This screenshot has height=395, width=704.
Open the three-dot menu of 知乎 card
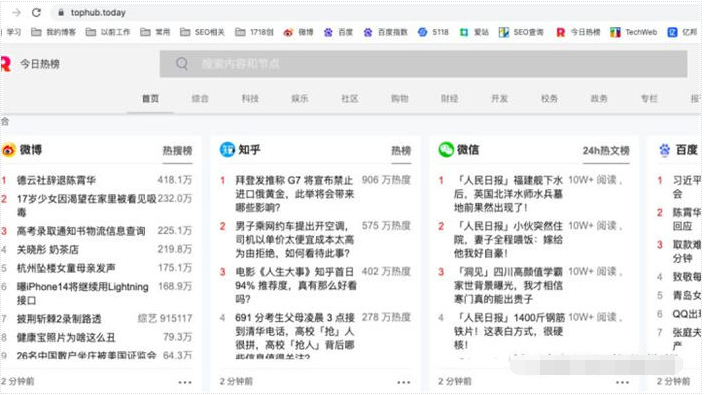(x=404, y=382)
